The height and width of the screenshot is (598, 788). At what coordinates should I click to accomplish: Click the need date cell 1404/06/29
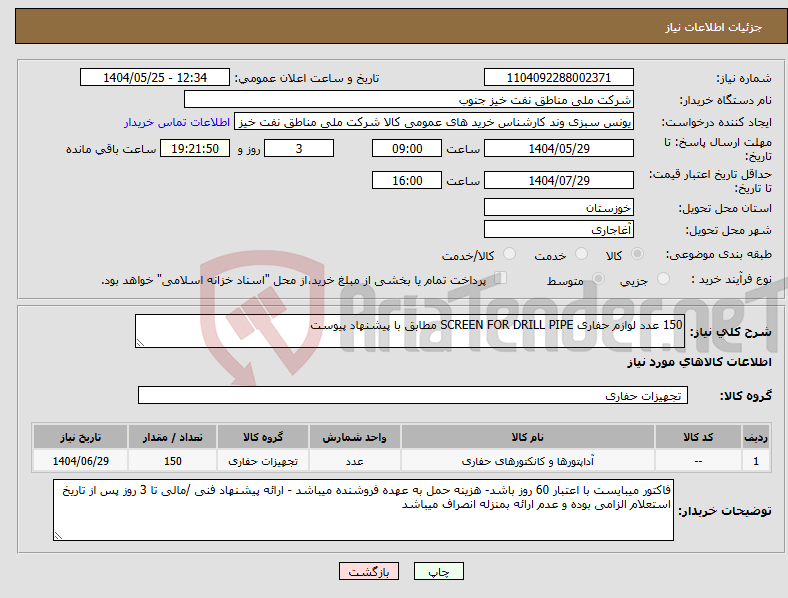click(x=80, y=461)
